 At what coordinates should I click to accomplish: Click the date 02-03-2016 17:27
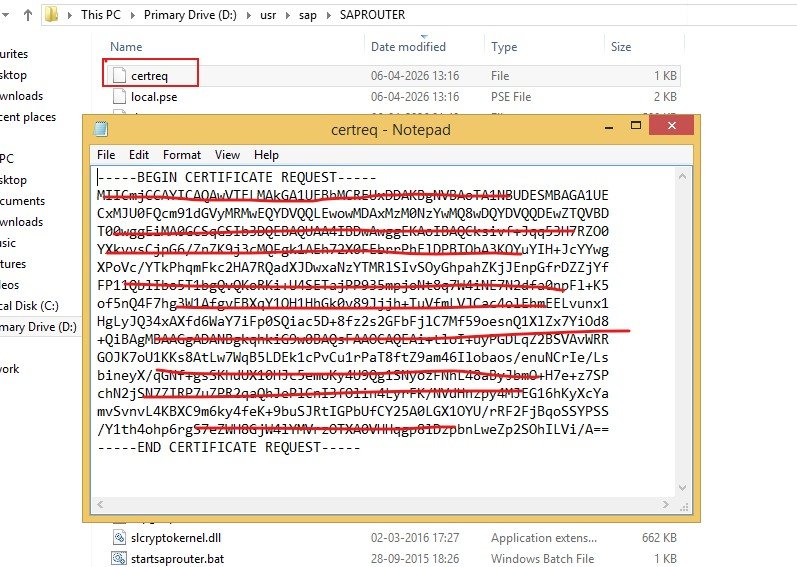click(415, 538)
